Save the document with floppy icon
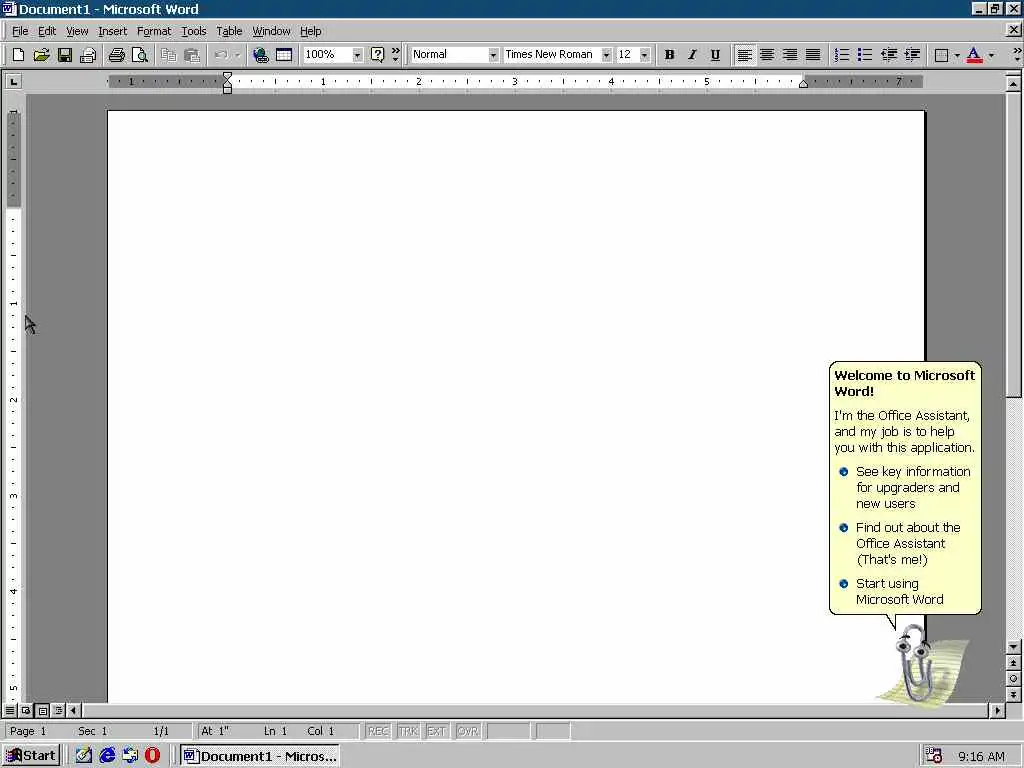The image size is (1024, 768). click(x=65, y=55)
